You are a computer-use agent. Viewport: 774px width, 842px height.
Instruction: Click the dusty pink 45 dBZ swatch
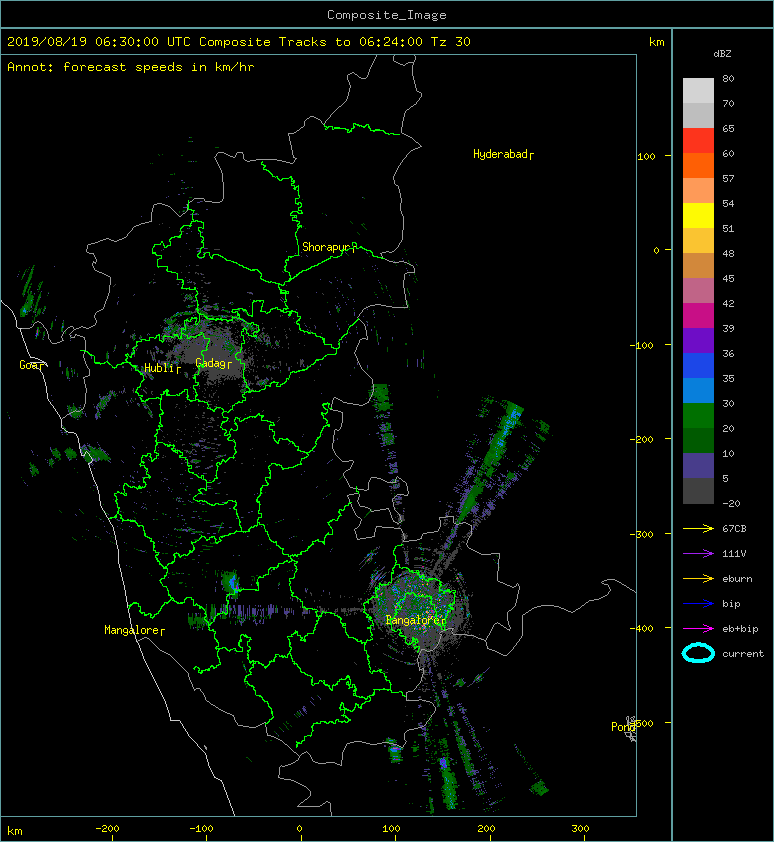[x=698, y=291]
